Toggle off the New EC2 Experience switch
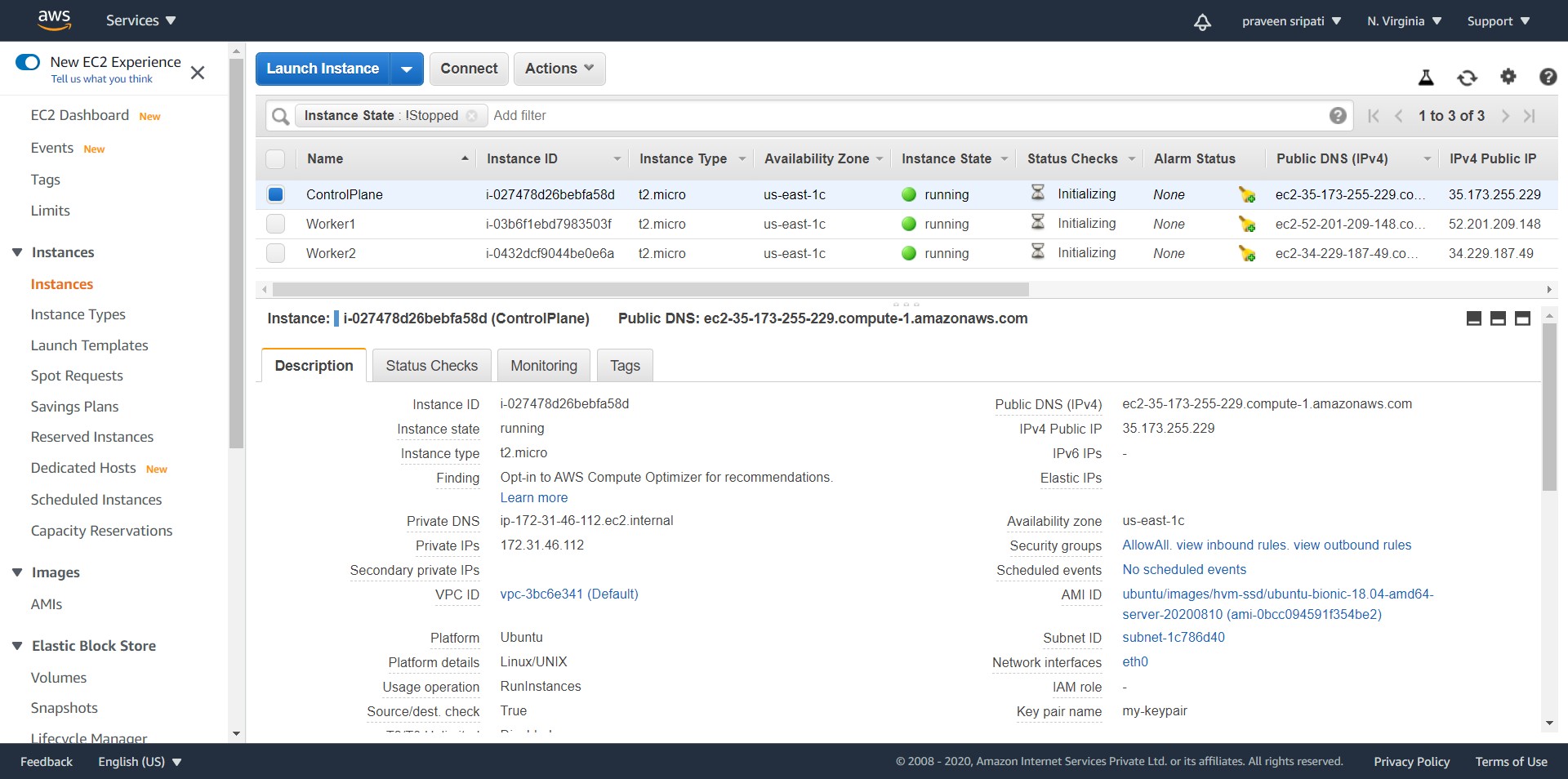 (27, 61)
